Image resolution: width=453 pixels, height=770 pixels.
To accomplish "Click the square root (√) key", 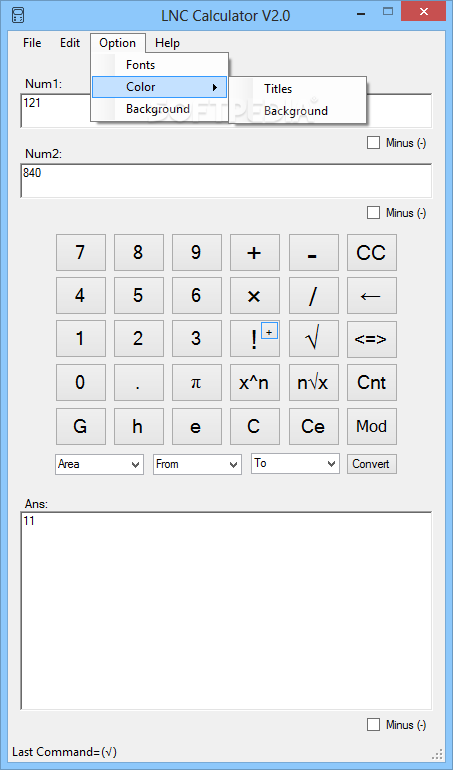I will click(313, 339).
